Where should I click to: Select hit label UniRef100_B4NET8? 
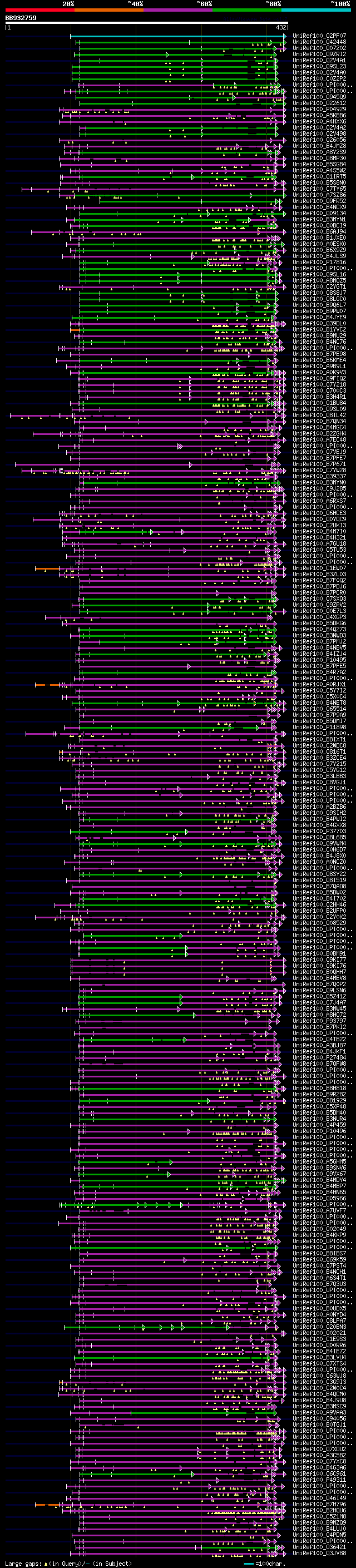tap(319, 703)
